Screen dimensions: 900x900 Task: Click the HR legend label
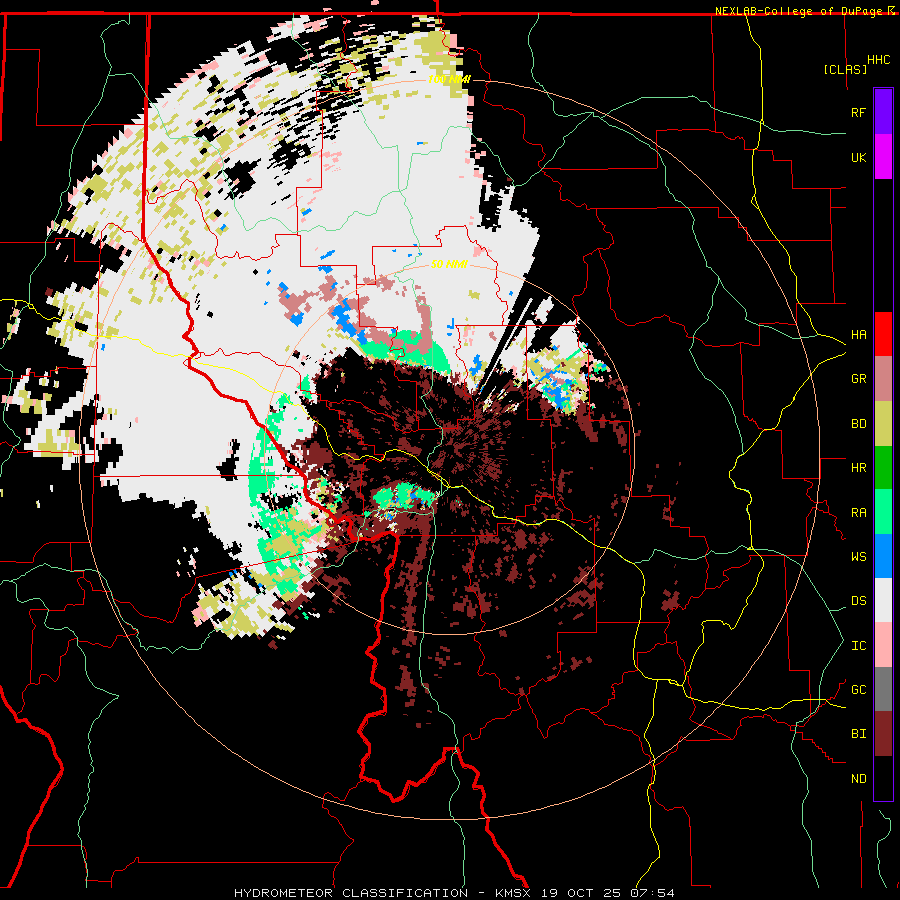[x=858, y=468]
